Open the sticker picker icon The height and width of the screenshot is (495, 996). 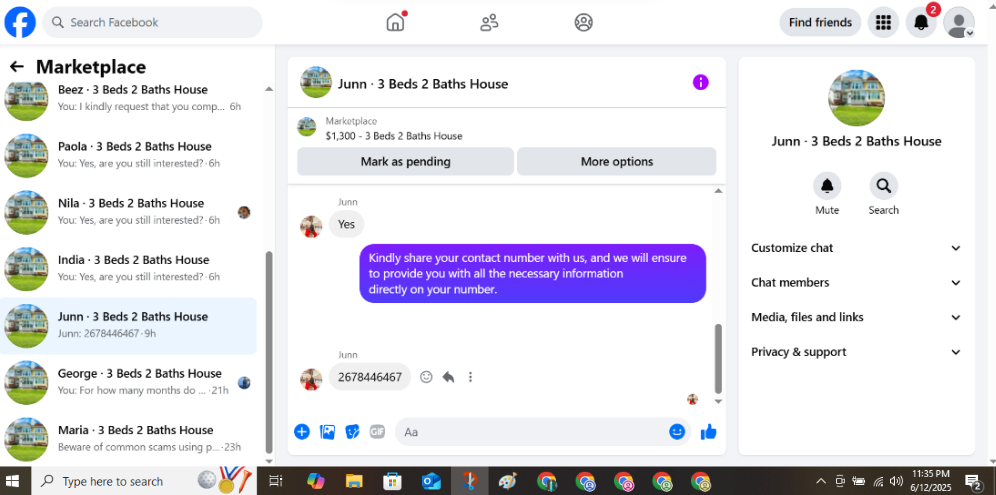[353, 432]
